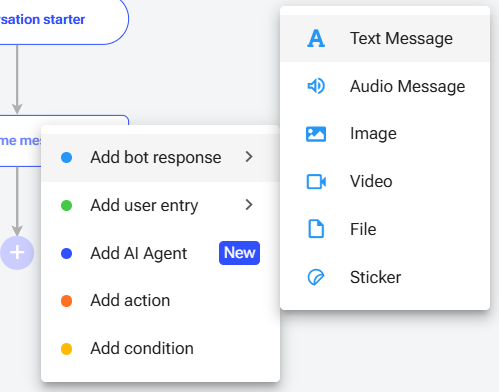
Task: Click the Image picture icon
Action: tap(316, 134)
